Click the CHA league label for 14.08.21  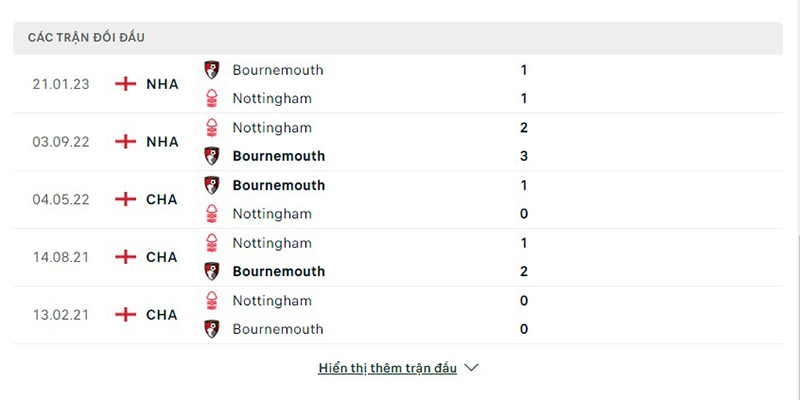tap(161, 257)
